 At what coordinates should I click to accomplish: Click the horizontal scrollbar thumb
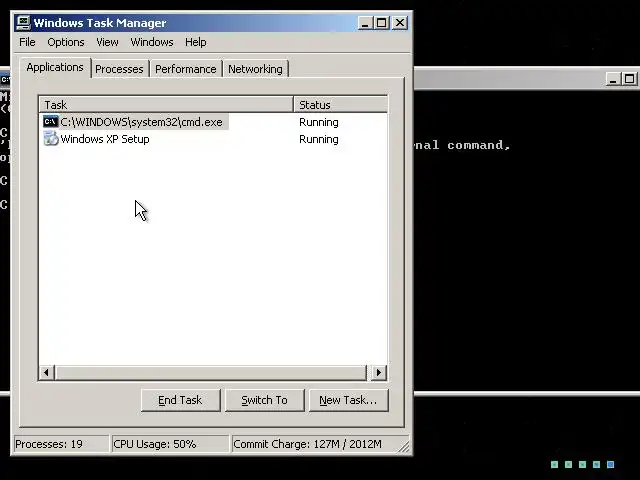[211, 372]
